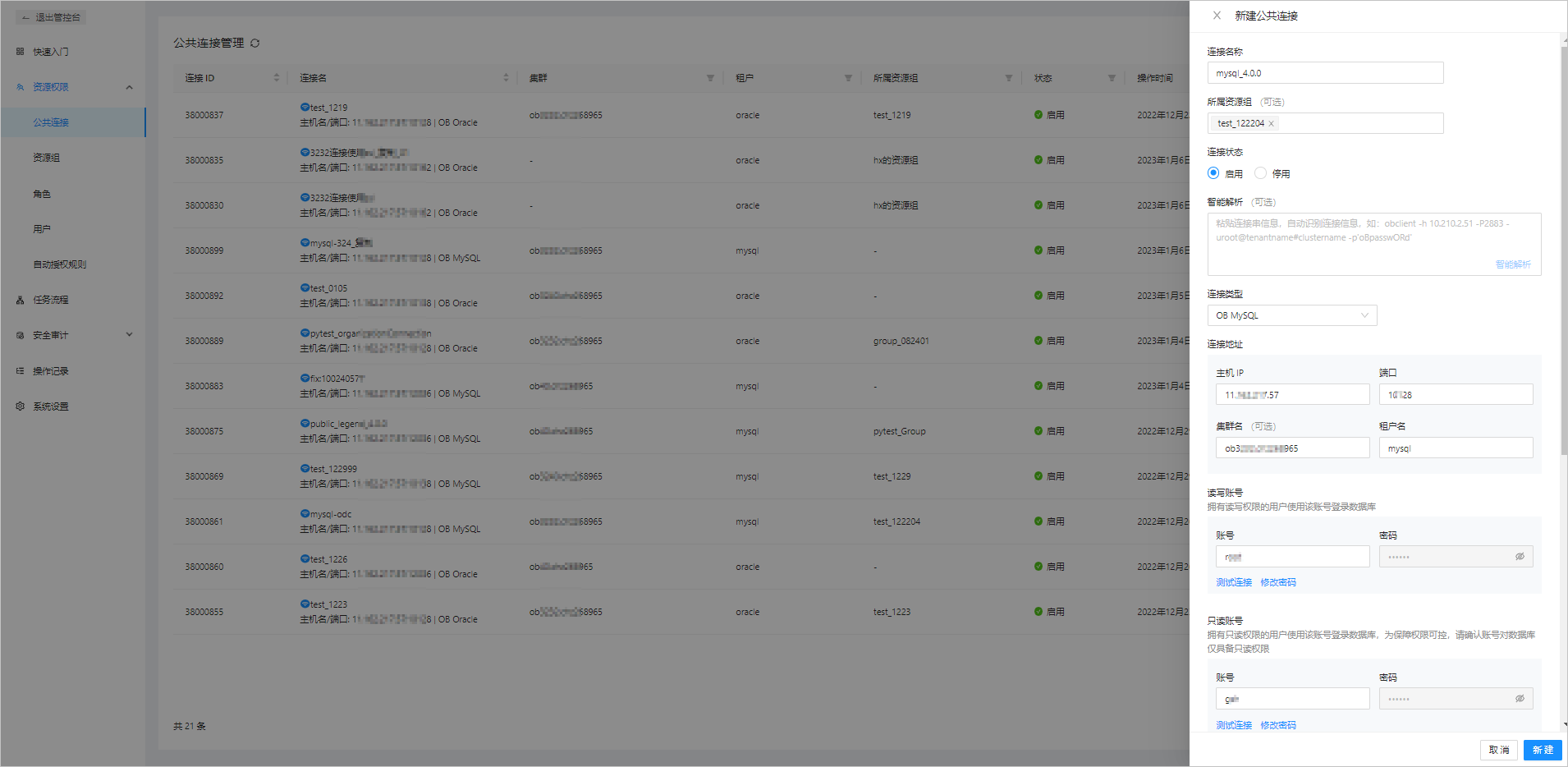Click the group_082401 resource group cell
This screenshot has width=1568, height=767.
coord(901,341)
